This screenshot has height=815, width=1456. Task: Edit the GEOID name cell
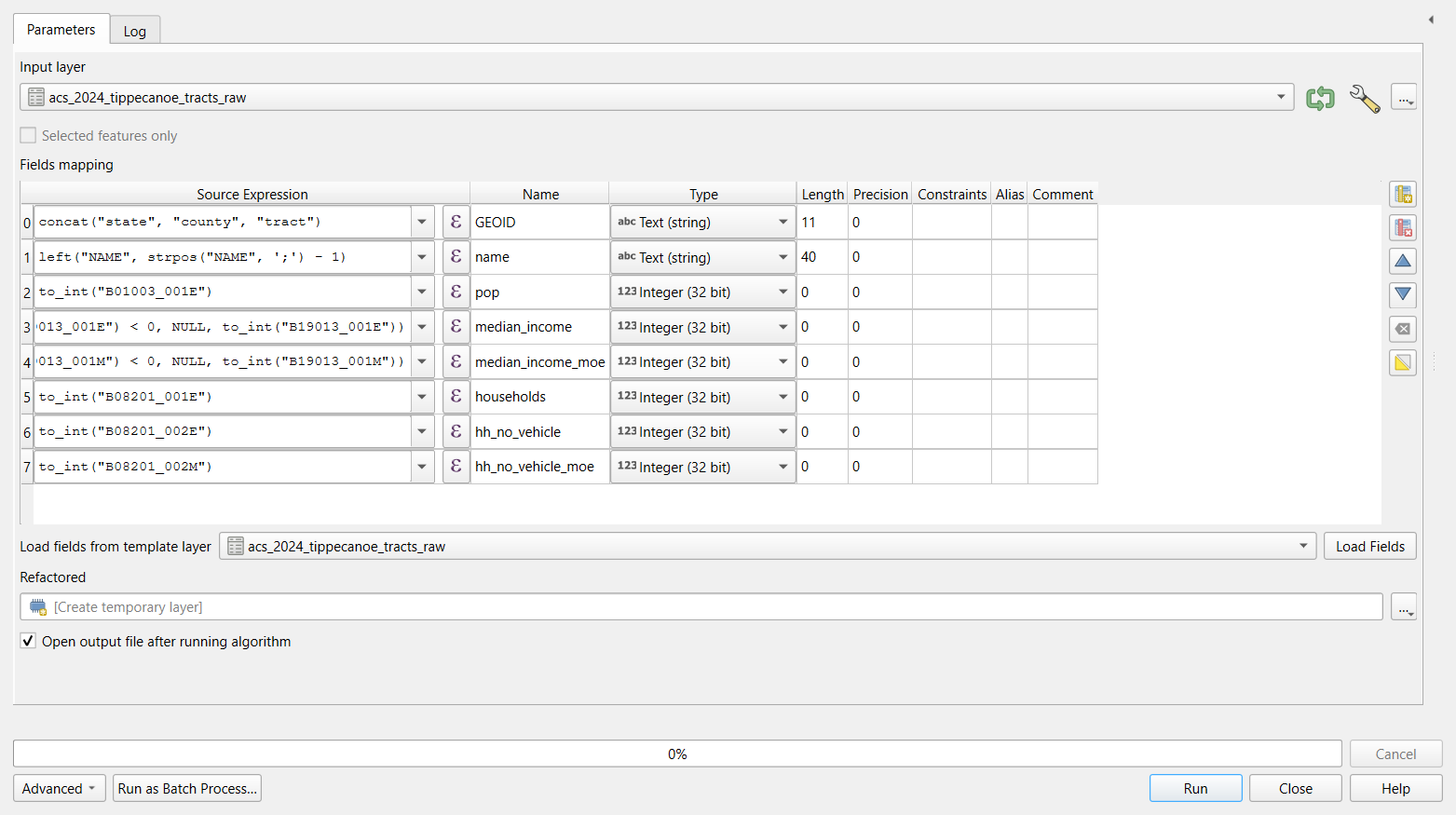[x=540, y=222]
